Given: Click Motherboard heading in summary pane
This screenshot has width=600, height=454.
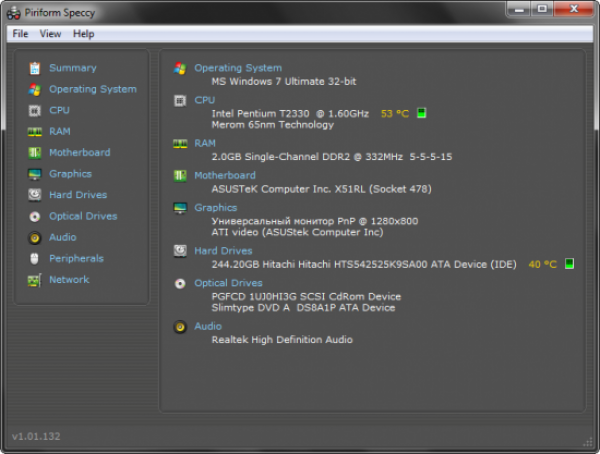Looking at the screenshot, I should 225,175.
